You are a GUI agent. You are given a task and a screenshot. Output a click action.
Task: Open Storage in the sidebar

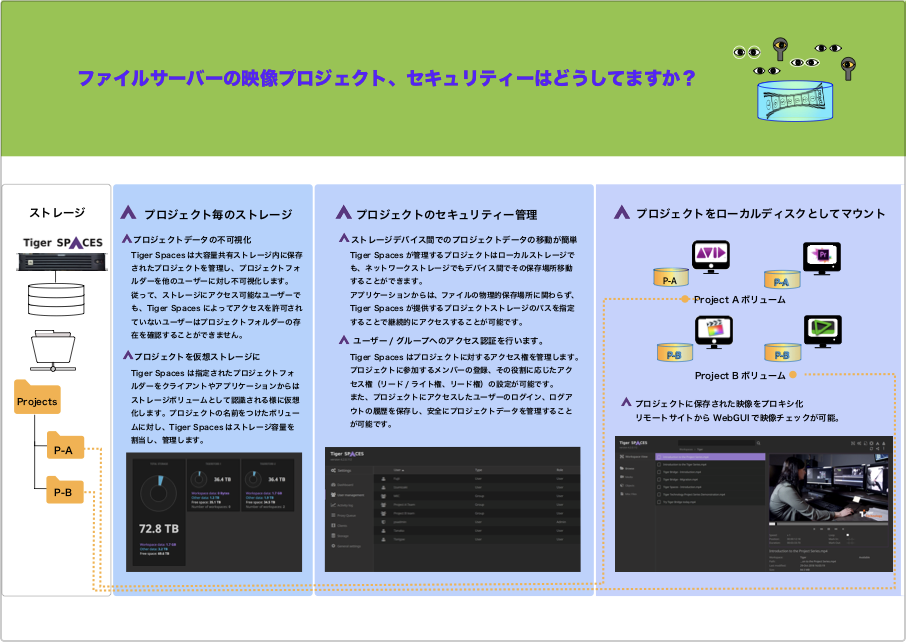(x=340, y=536)
